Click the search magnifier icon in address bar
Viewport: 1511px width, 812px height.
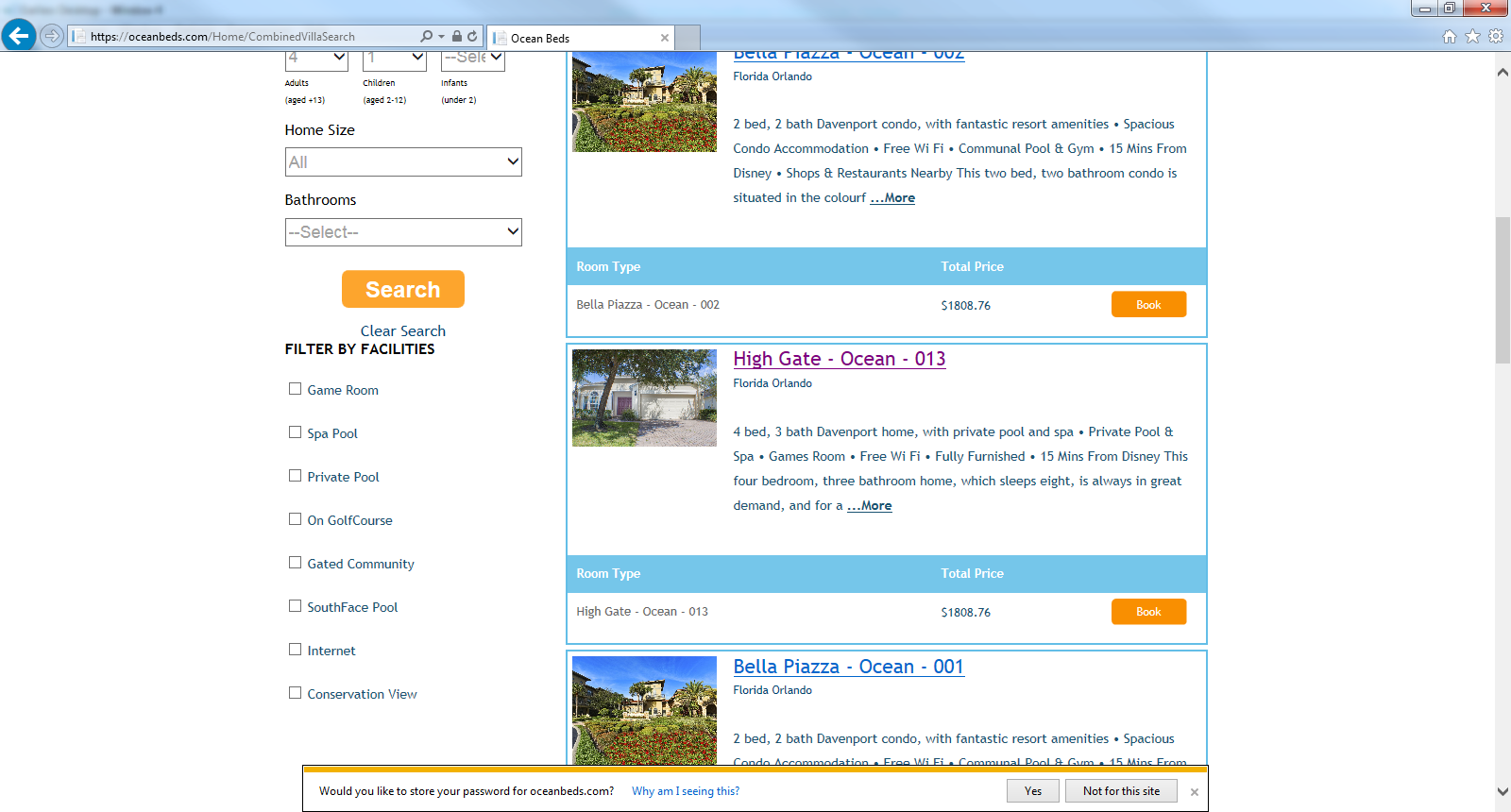(x=426, y=36)
